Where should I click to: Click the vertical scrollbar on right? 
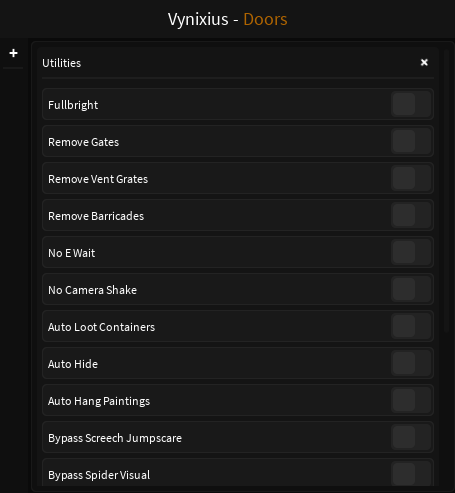click(x=446, y=191)
